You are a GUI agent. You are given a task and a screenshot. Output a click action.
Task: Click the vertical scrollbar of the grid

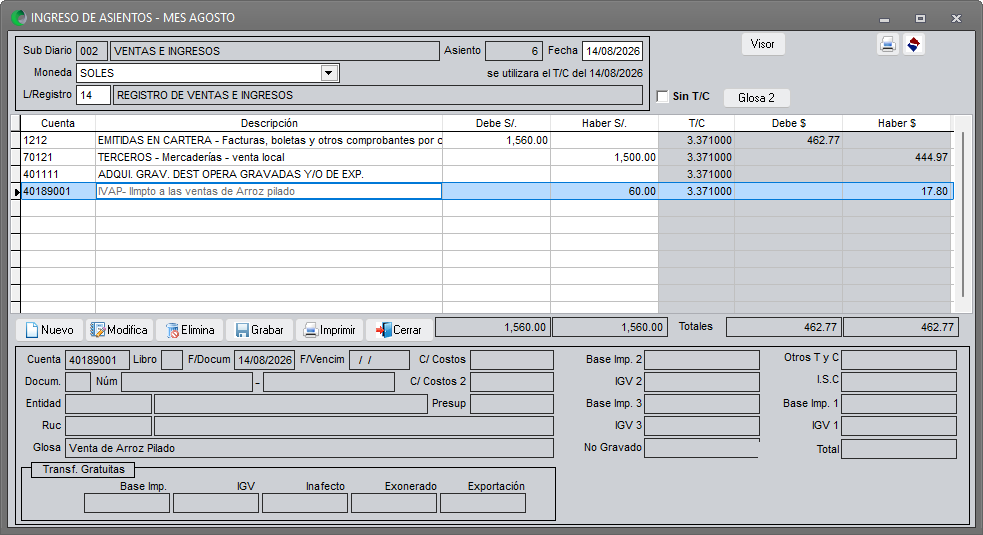pyautogui.click(x=962, y=213)
